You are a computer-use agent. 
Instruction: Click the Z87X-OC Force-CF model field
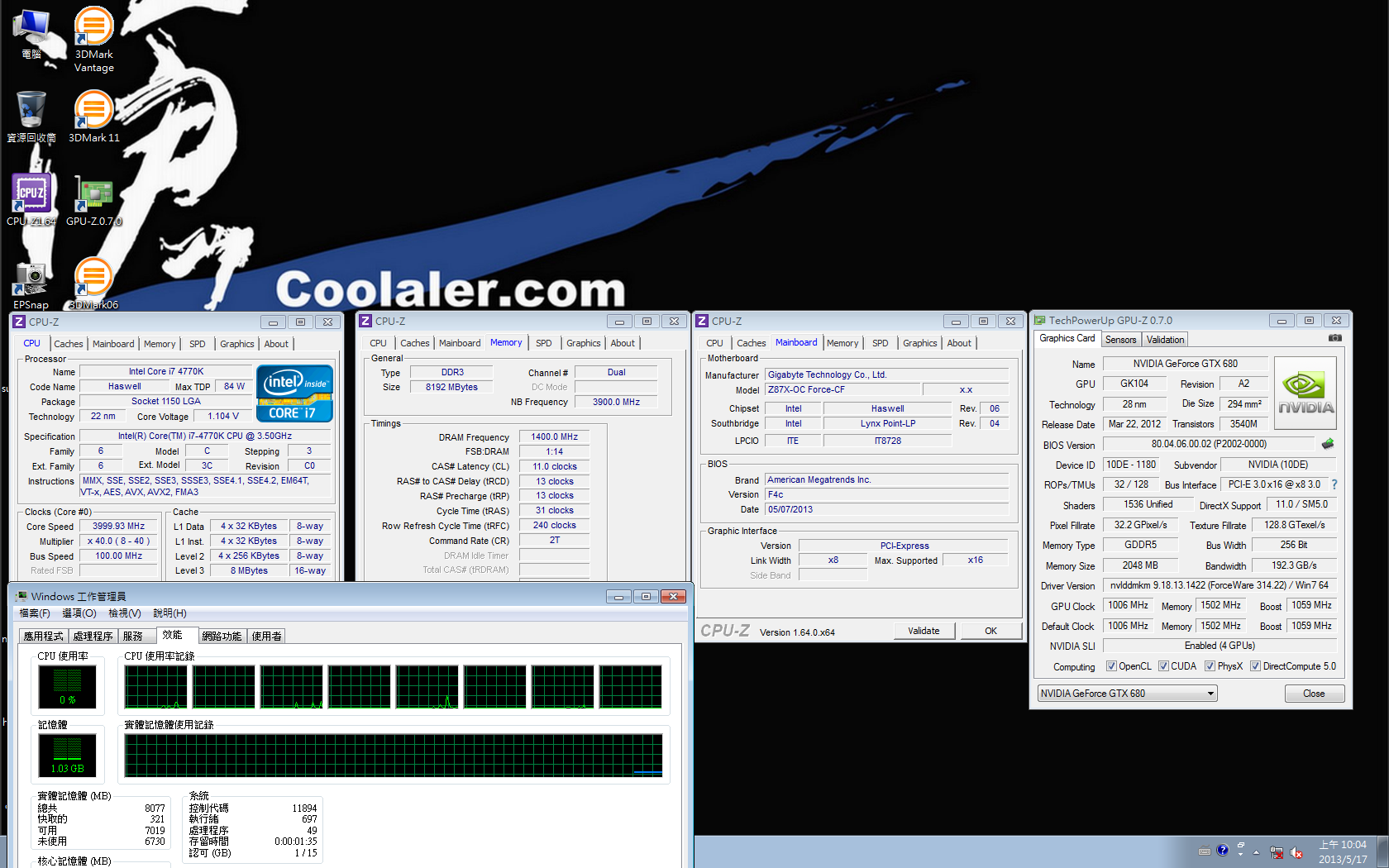pos(842,389)
